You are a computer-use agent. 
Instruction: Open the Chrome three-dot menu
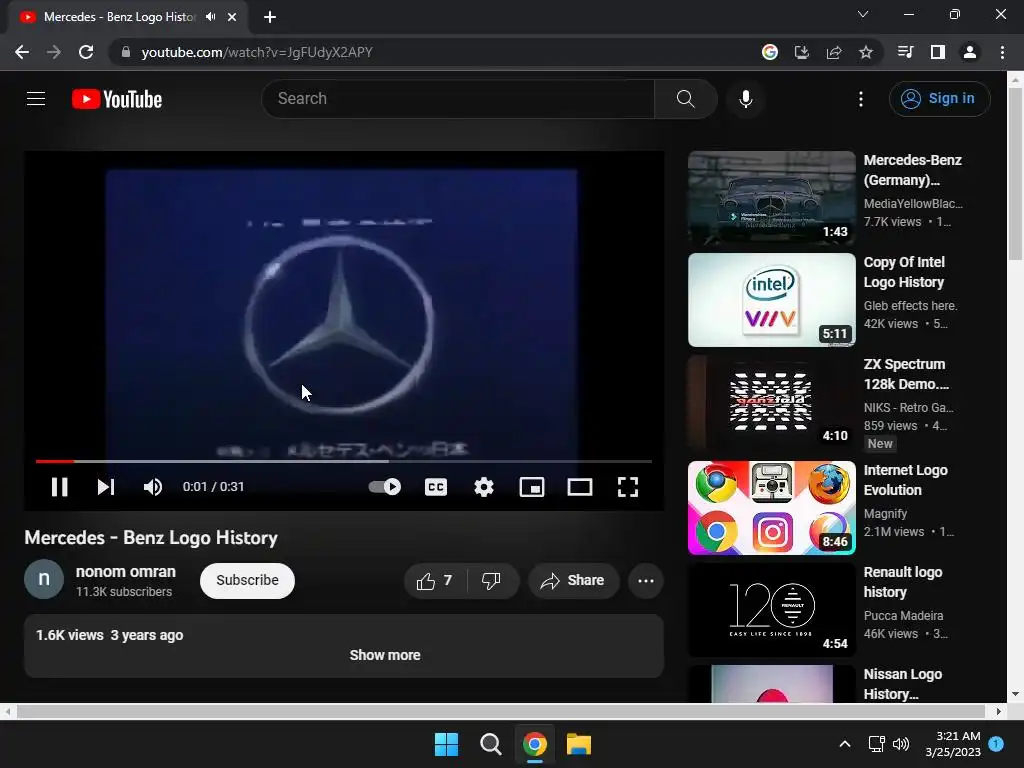point(1002,52)
